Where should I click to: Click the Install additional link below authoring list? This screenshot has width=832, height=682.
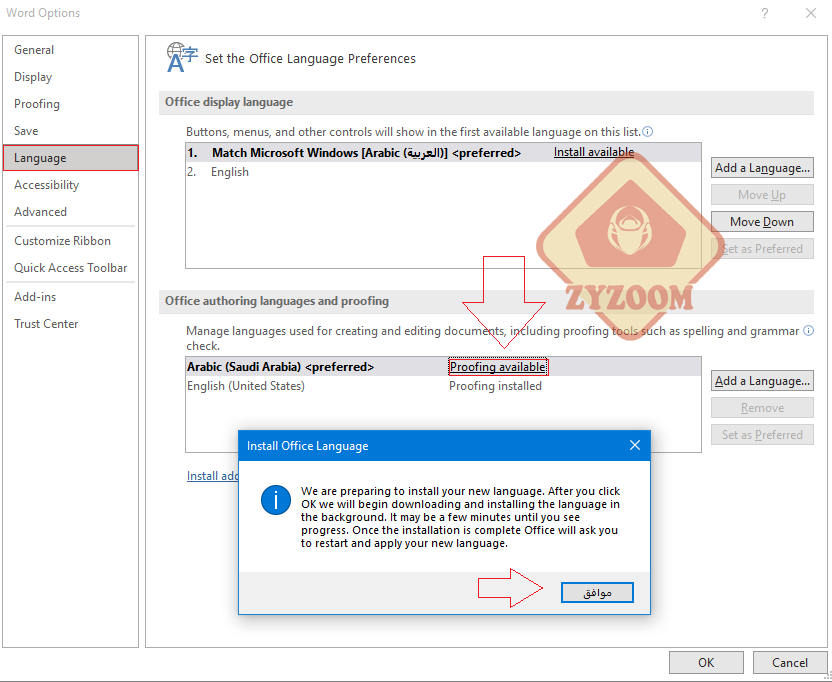[212, 476]
